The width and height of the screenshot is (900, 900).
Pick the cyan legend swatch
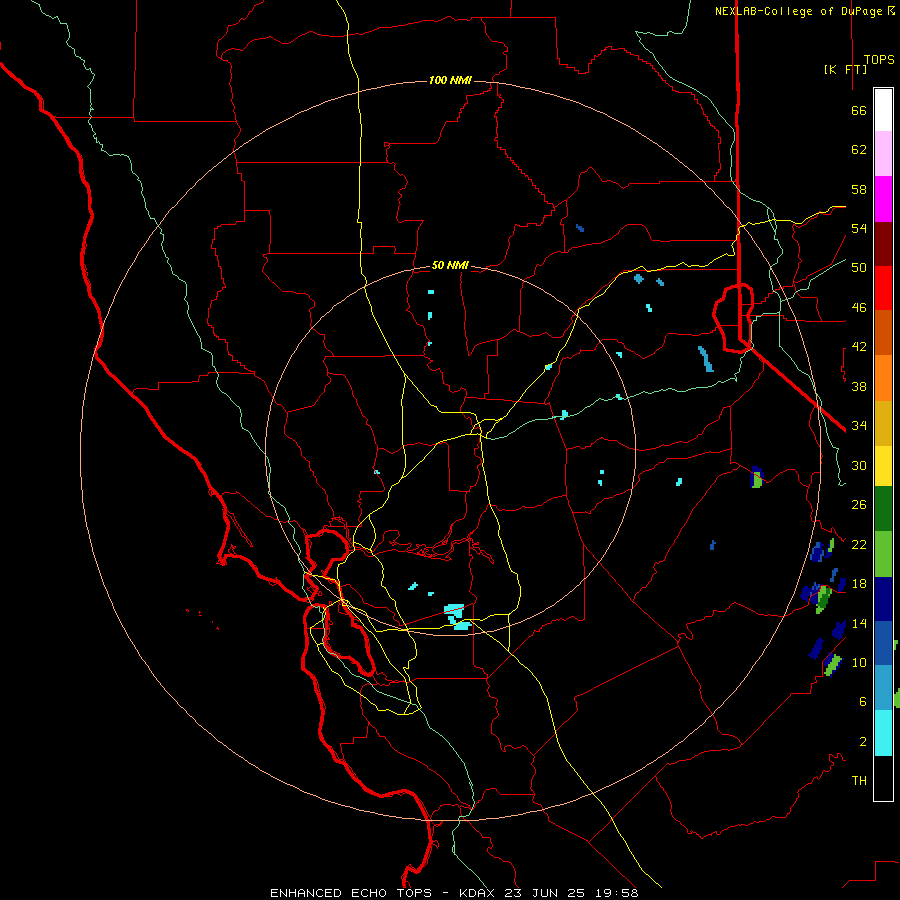pyautogui.click(x=883, y=733)
